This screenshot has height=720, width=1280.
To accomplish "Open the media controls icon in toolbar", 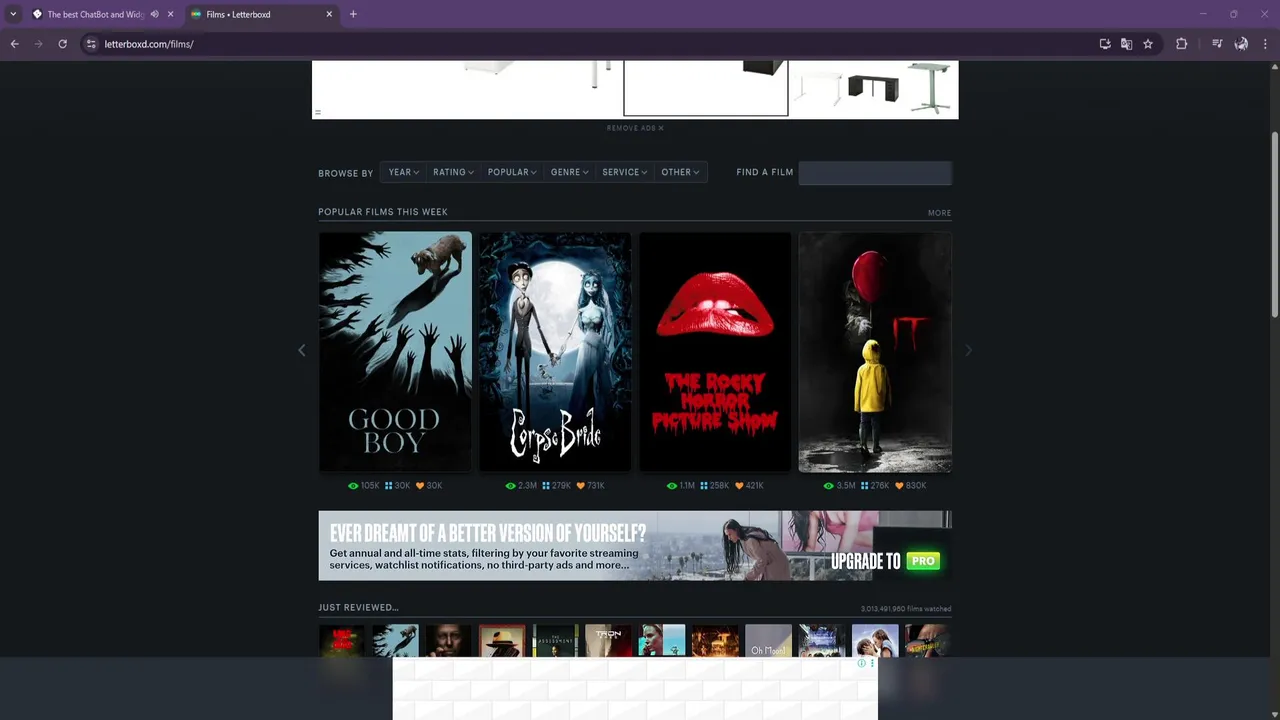I will click(x=1217, y=44).
